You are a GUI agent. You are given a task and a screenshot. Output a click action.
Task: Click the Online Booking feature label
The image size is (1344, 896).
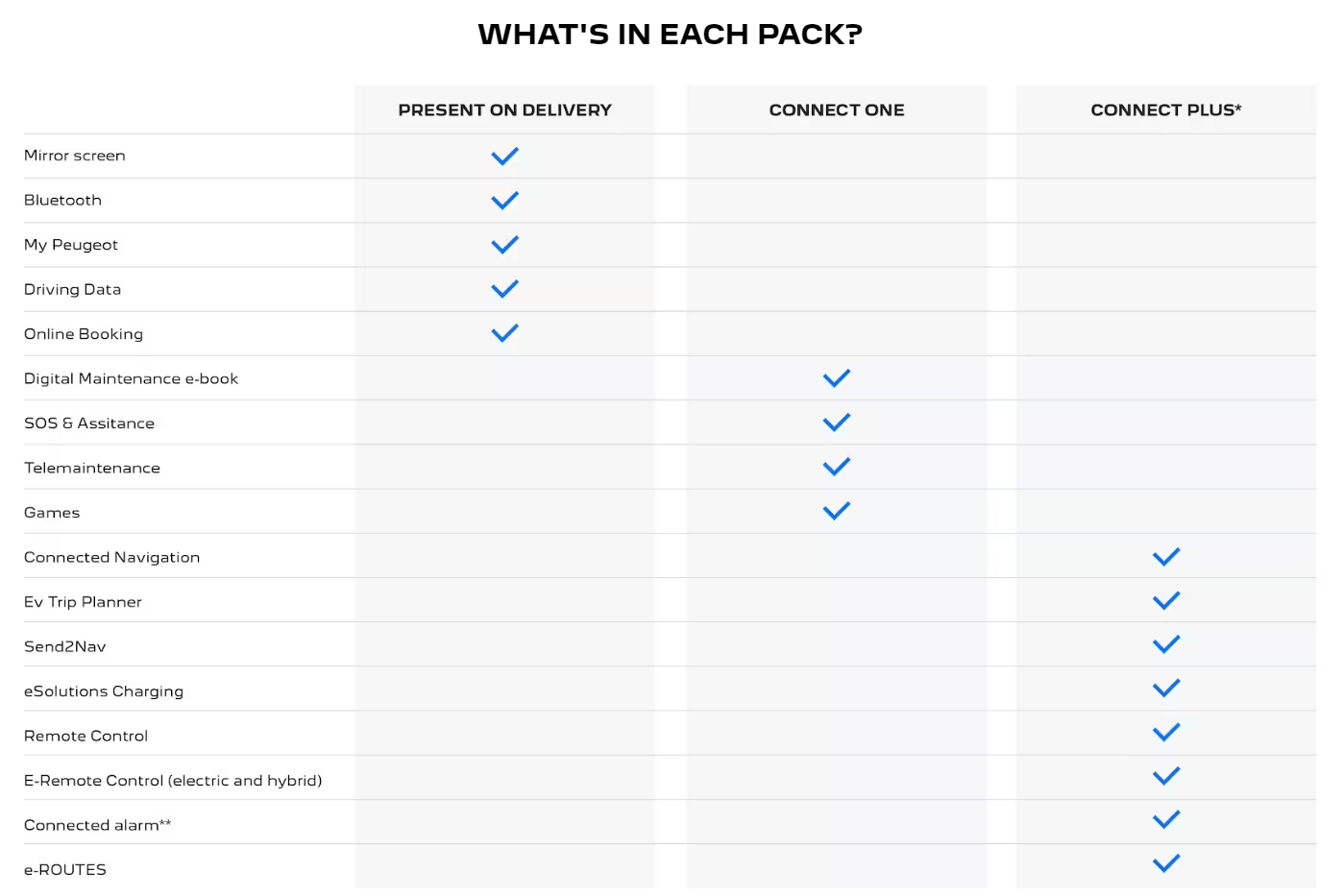[84, 334]
